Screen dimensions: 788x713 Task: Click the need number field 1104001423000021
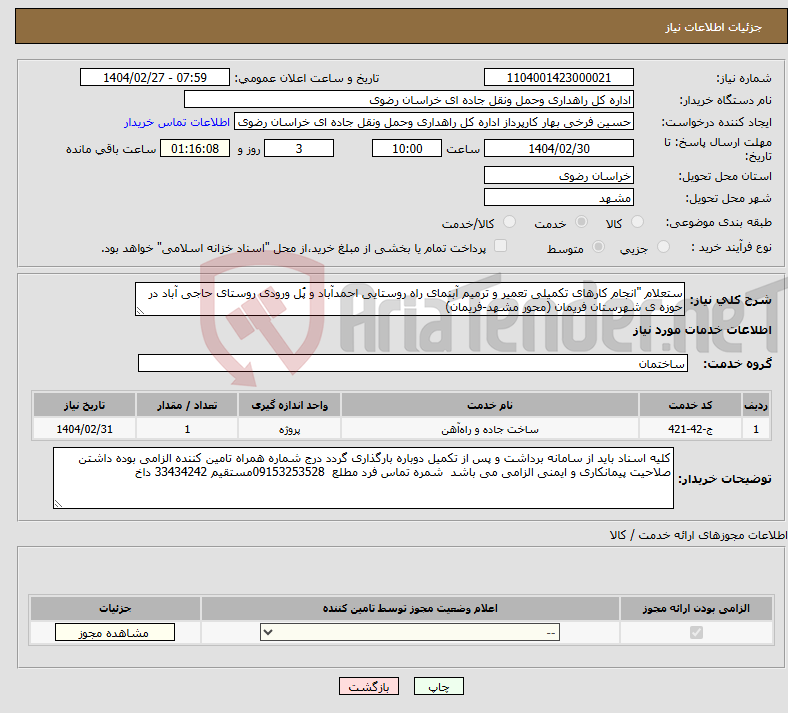(x=558, y=77)
